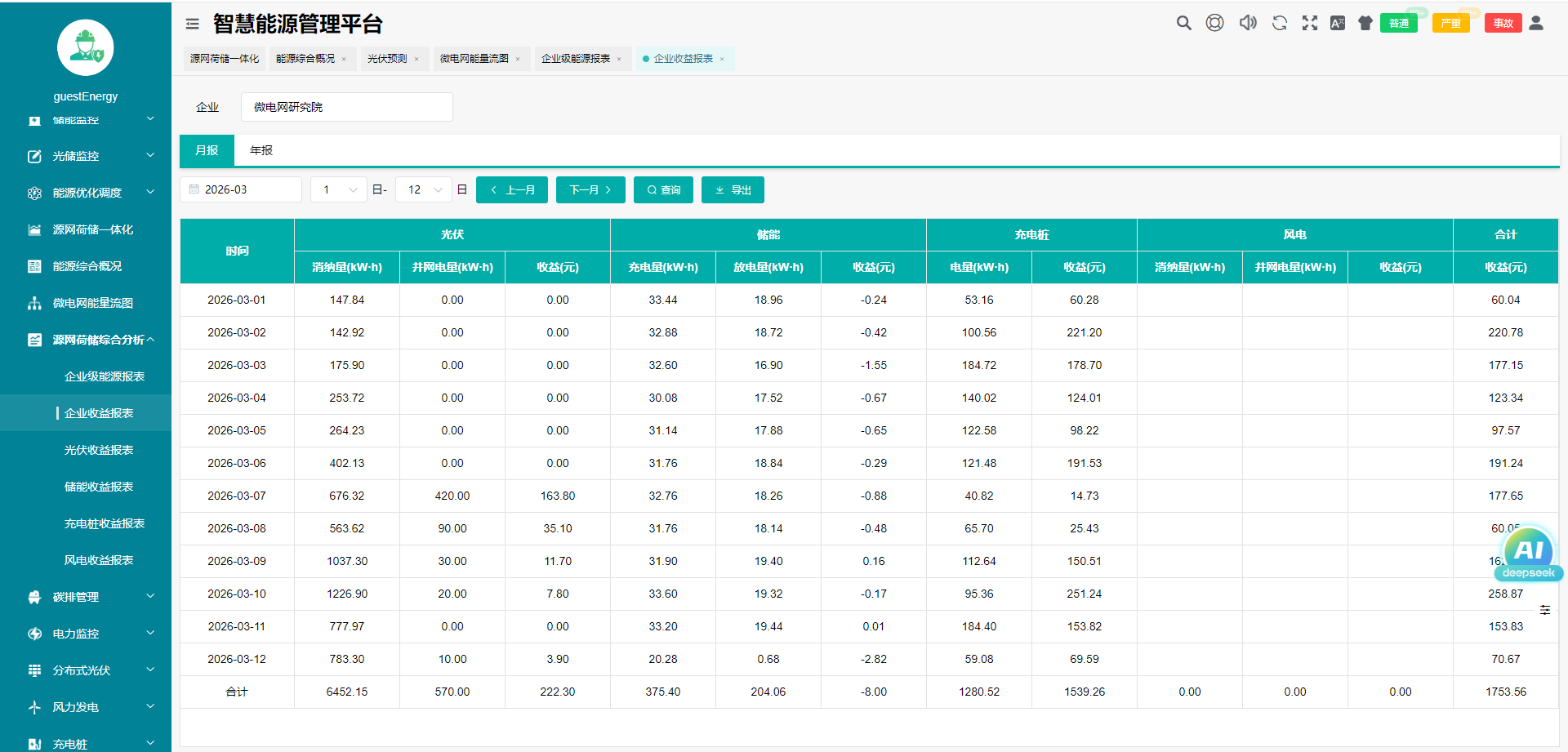The image size is (1568, 752).
Task: Click the refresh icon in the header
Action: tap(1278, 23)
